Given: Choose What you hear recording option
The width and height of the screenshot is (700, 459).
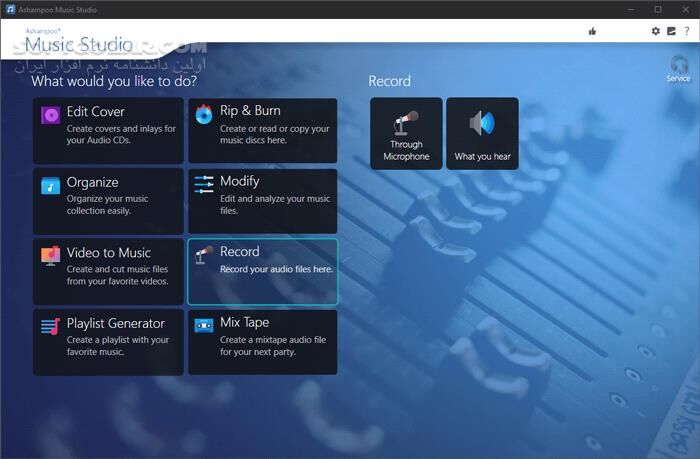Looking at the screenshot, I should 482,133.
